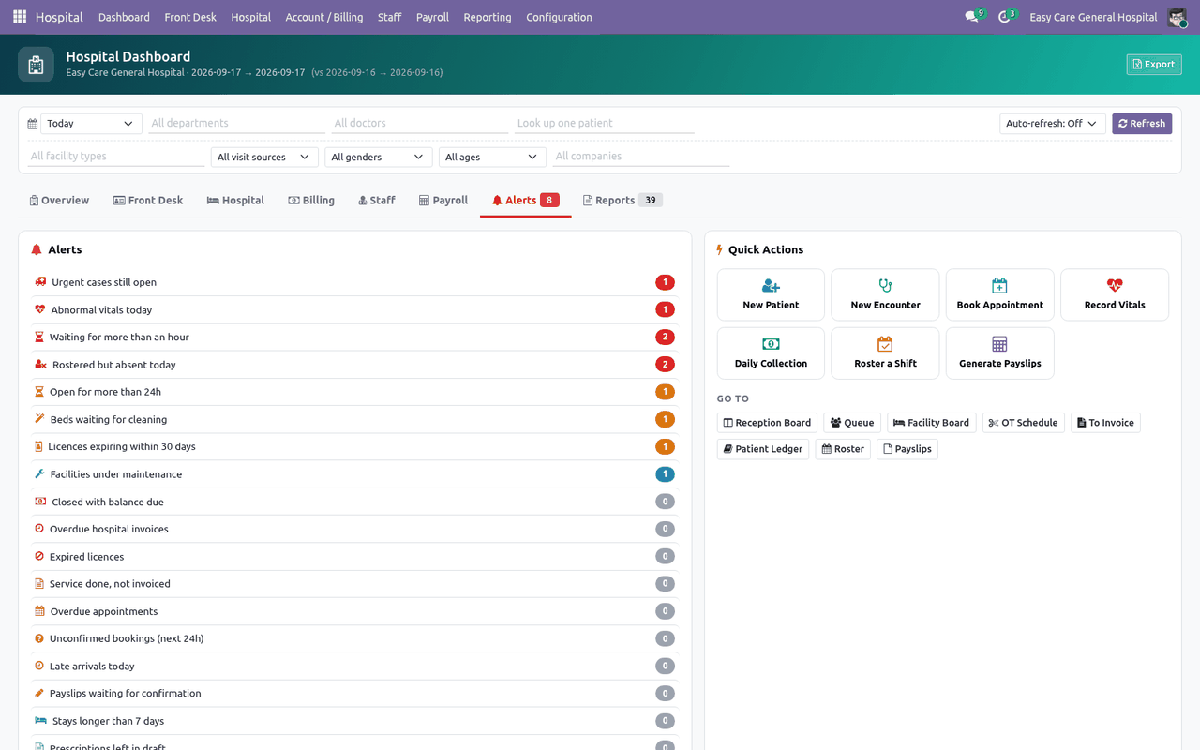Open the Licences expiring within 30 days alert
This screenshot has height=750, width=1200.
click(355, 447)
